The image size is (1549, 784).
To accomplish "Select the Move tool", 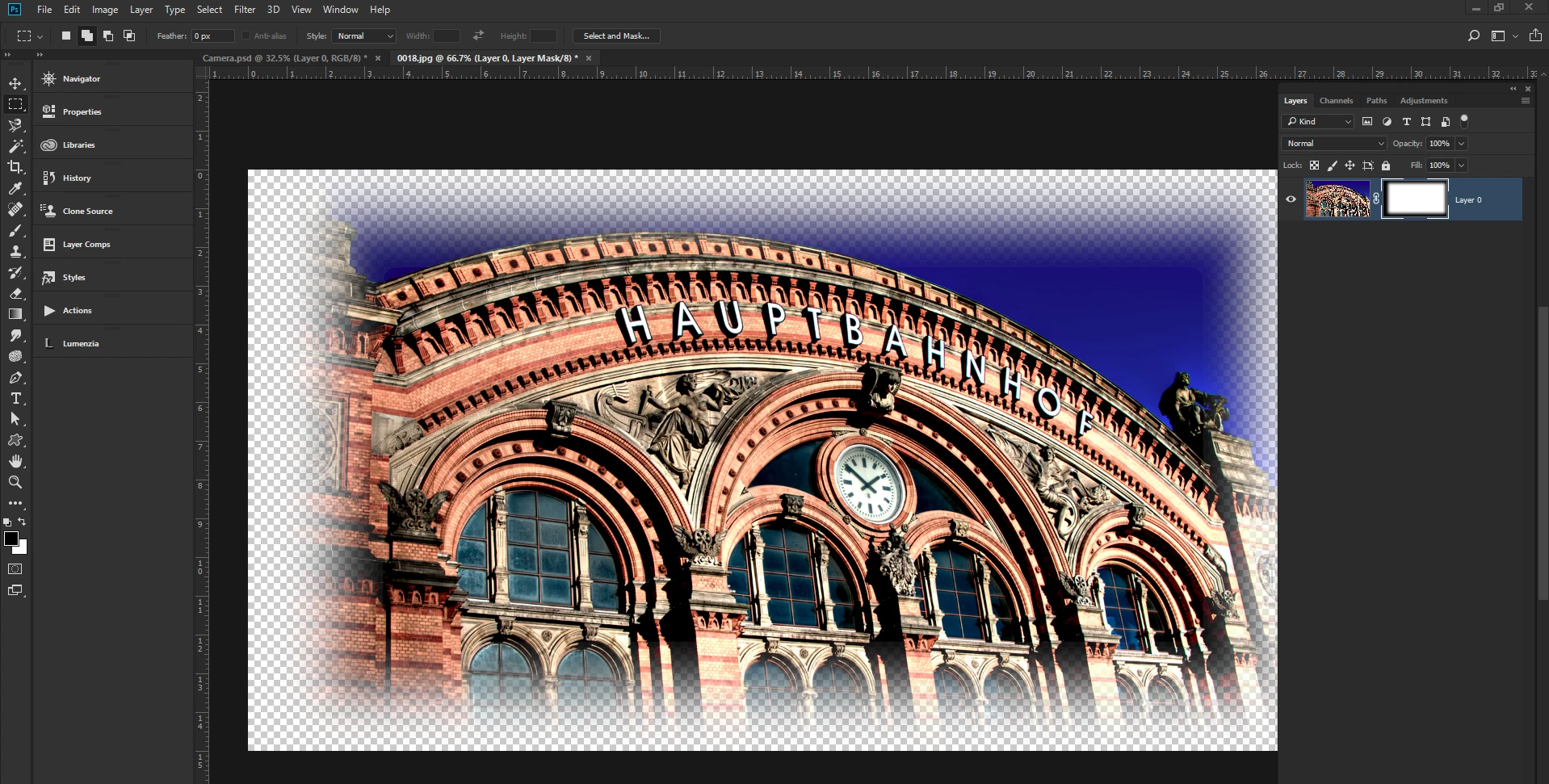I will point(15,83).
